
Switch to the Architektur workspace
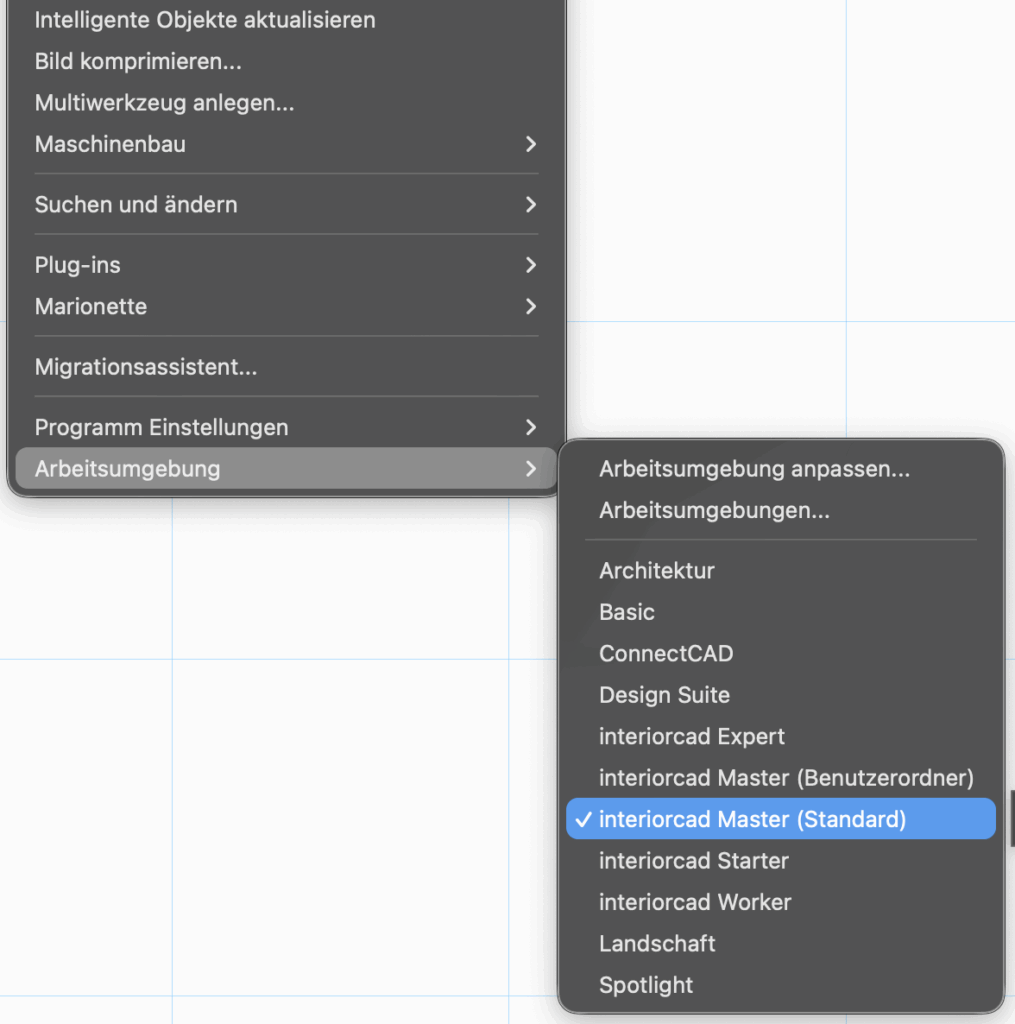point(657,571)
